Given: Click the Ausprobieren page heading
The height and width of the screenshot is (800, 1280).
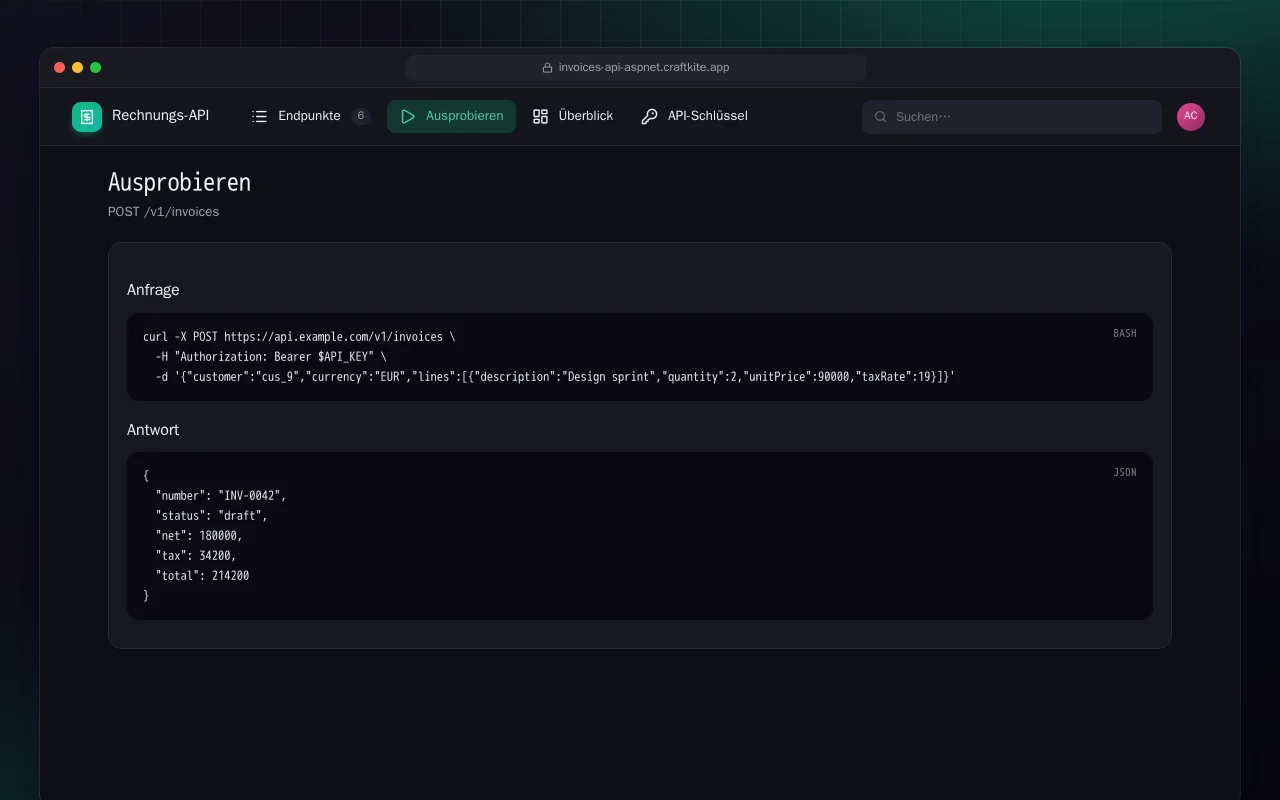Looking at the screenshot, I should pos(179,183).
